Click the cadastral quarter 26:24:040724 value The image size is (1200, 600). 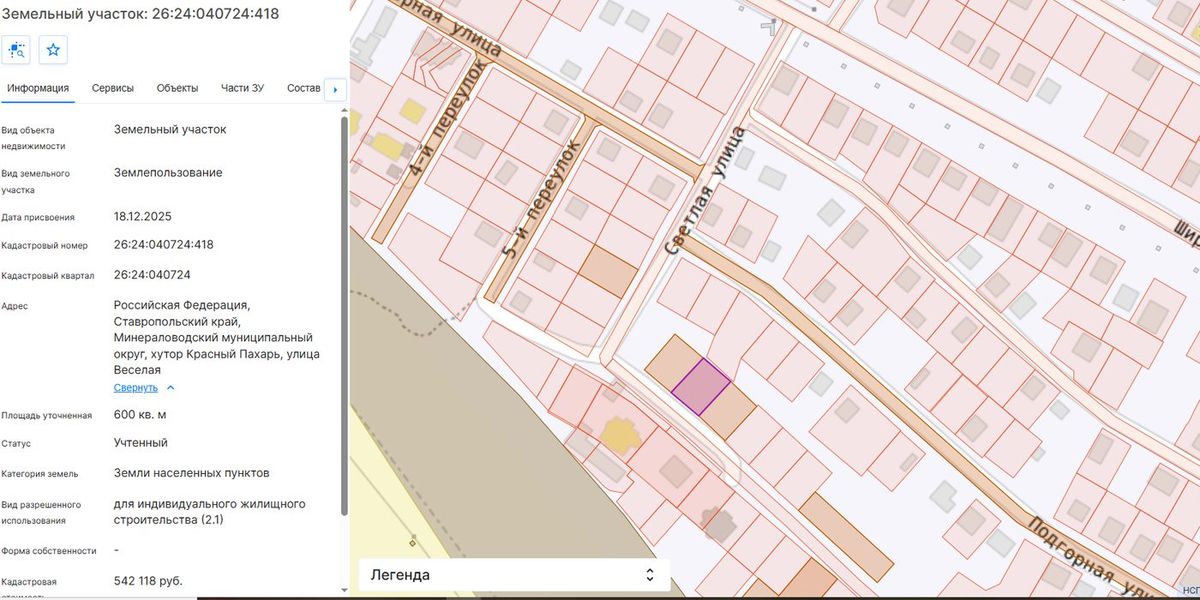point(152,275)
